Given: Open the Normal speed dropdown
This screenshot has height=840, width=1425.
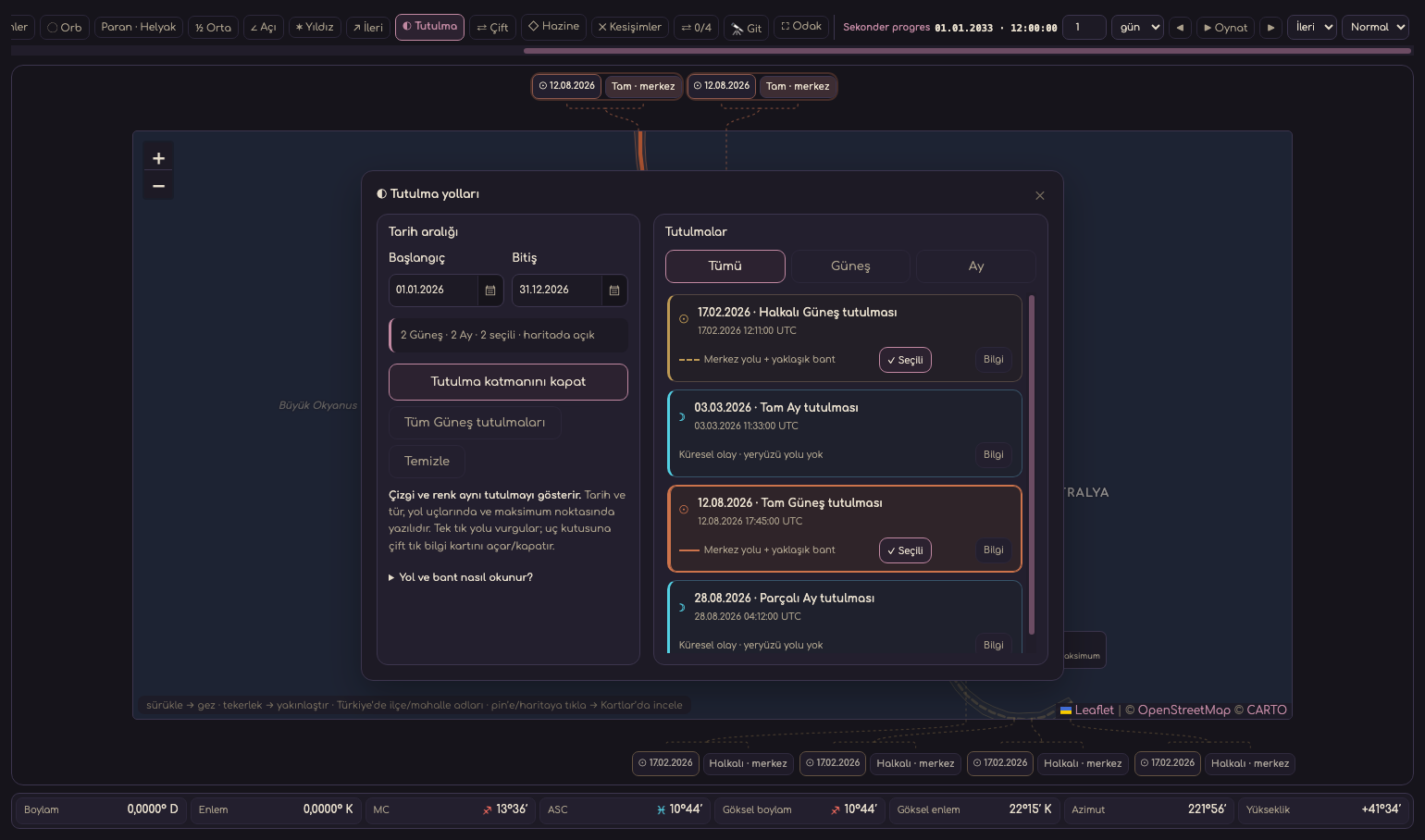Looking at the screenshot, I should point(1377,28).
